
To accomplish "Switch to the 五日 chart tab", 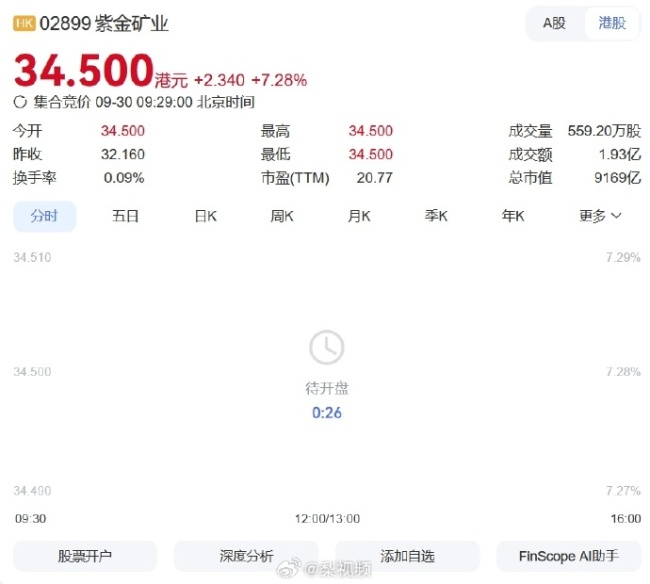I will click(126, 216).
